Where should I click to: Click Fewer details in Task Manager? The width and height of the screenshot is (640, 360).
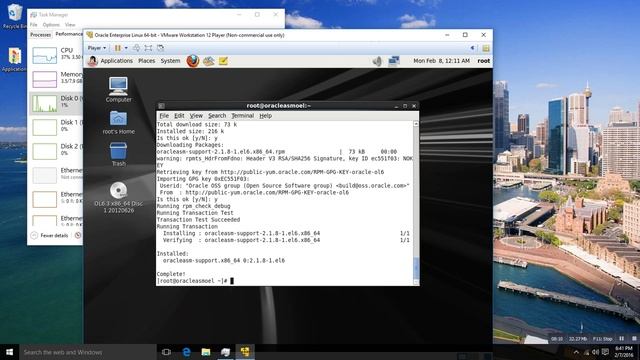pos(50,236)
